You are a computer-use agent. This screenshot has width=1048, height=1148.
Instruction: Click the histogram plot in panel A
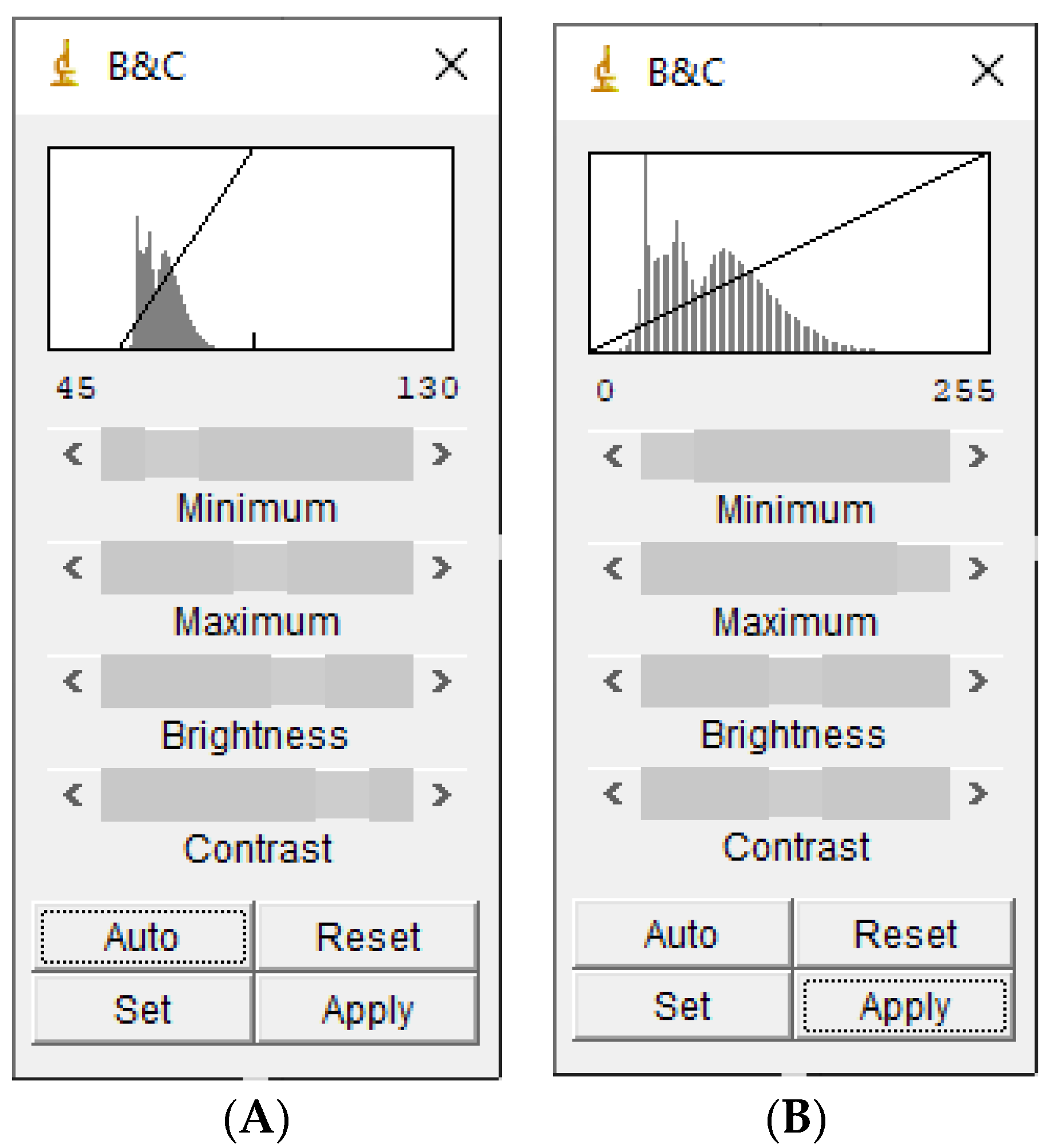pos(251,248)
